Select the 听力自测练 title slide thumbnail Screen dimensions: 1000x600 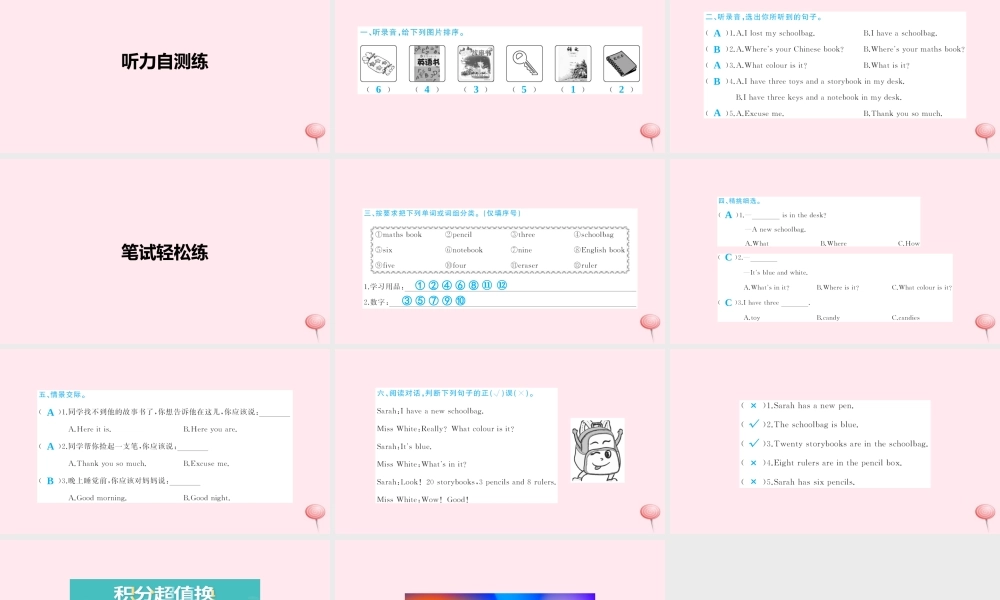[165, 77]
